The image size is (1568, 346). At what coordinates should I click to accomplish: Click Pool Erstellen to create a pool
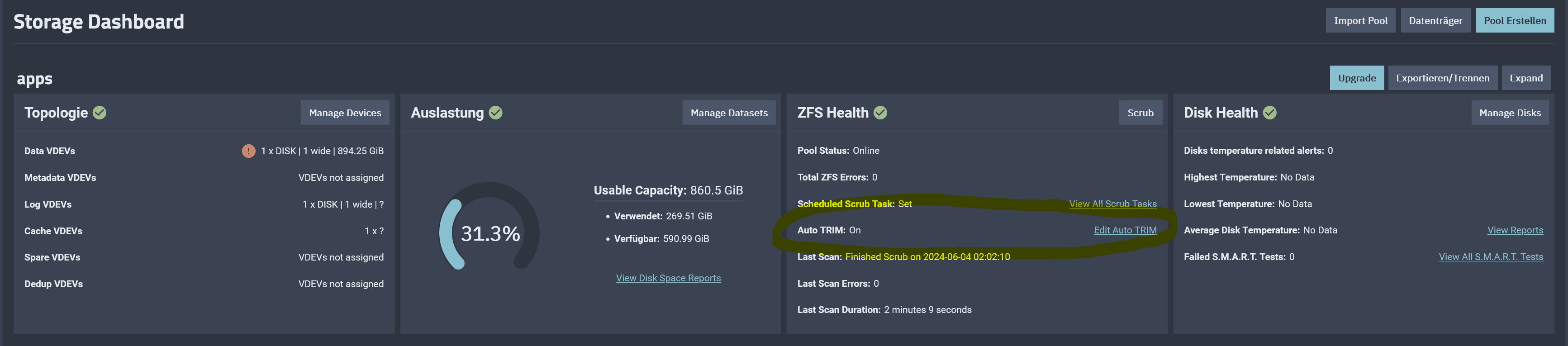[x=1515, y=20]
